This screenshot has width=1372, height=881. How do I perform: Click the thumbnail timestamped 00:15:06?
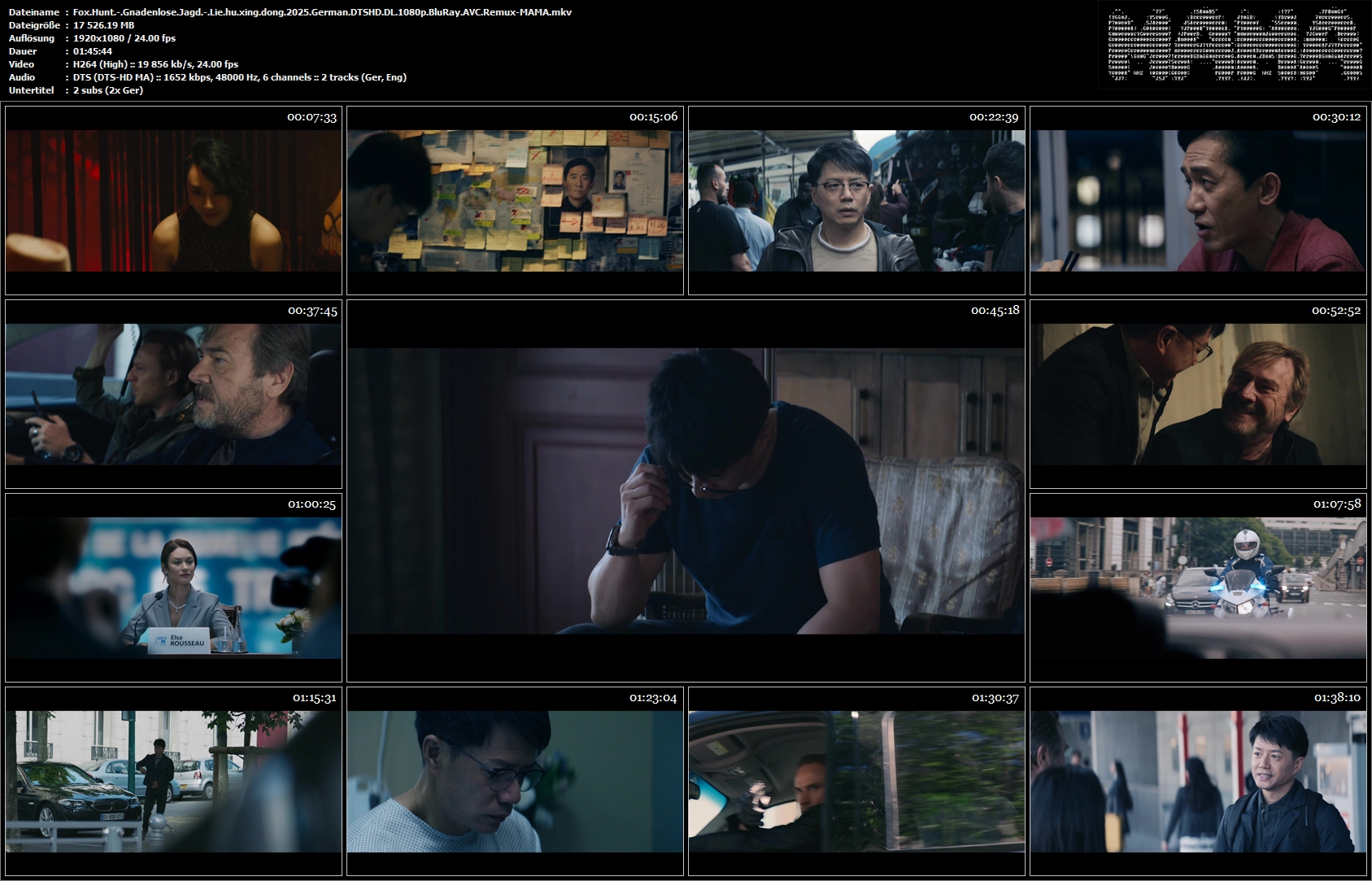coord(515,200)
